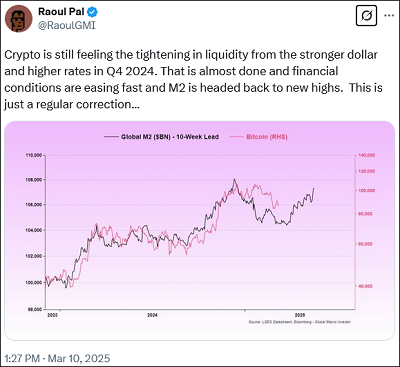Click the Grok slash icon button
The height and width of the screenshot is (367, 400).
pos(366,15)
